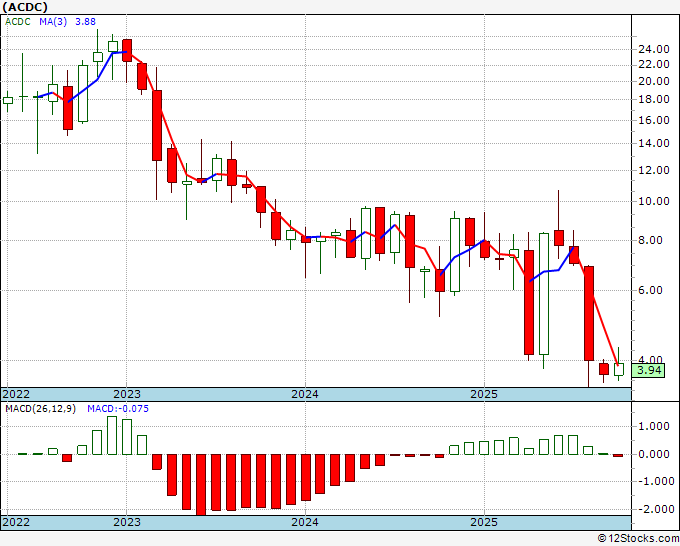
Task: Click the 8.00 price axis label
Action: 650,240
